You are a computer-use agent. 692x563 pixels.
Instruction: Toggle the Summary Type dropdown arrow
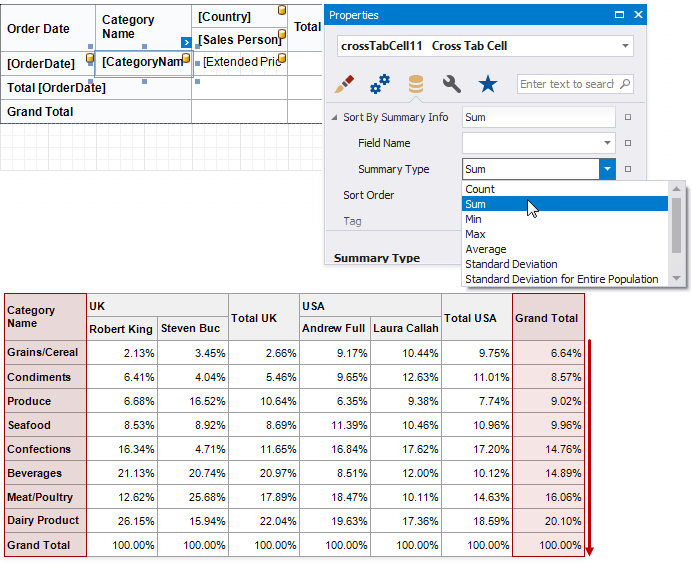point(607,169)
